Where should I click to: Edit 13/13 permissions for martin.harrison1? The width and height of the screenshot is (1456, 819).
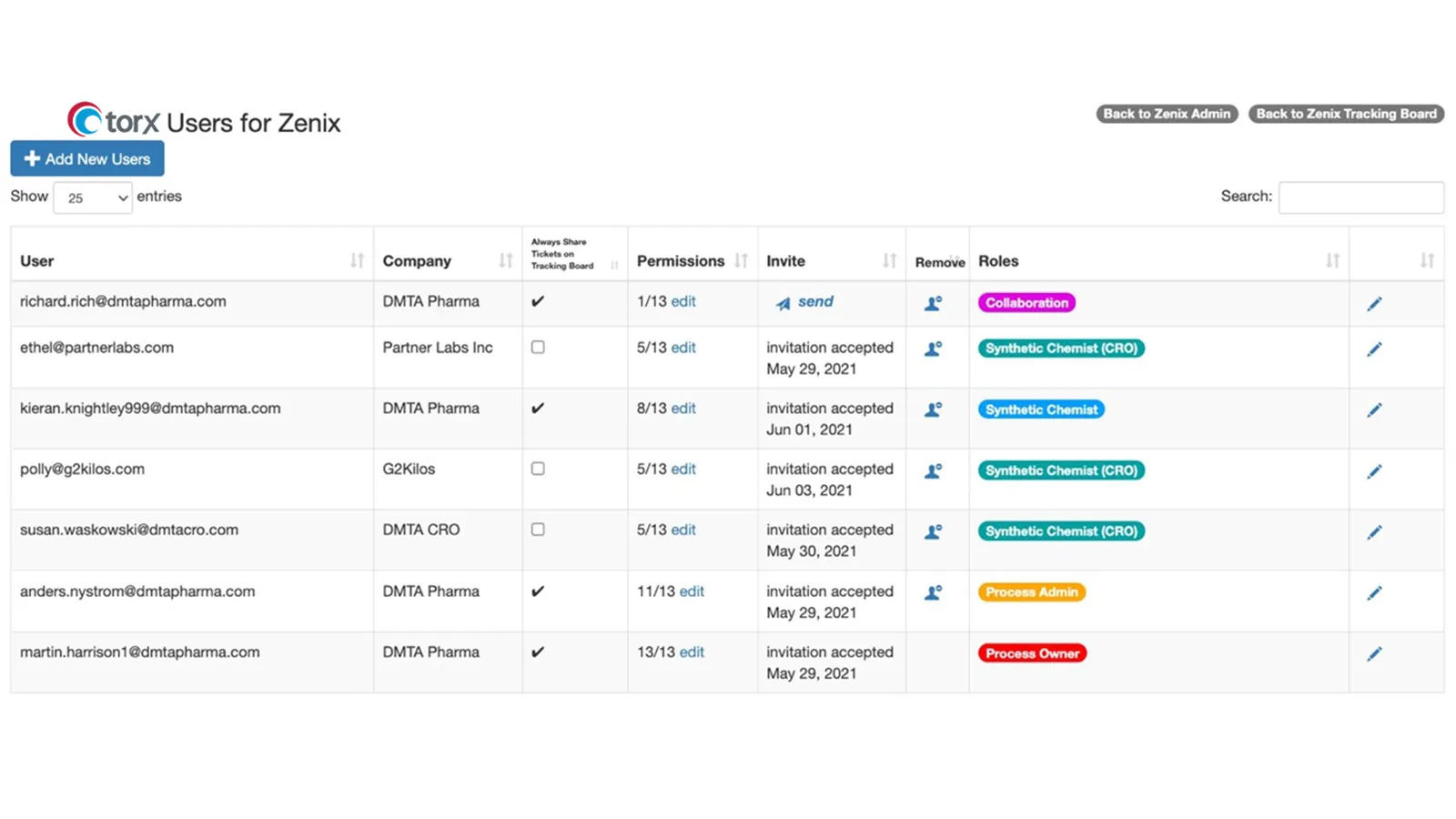click(692, 652)
